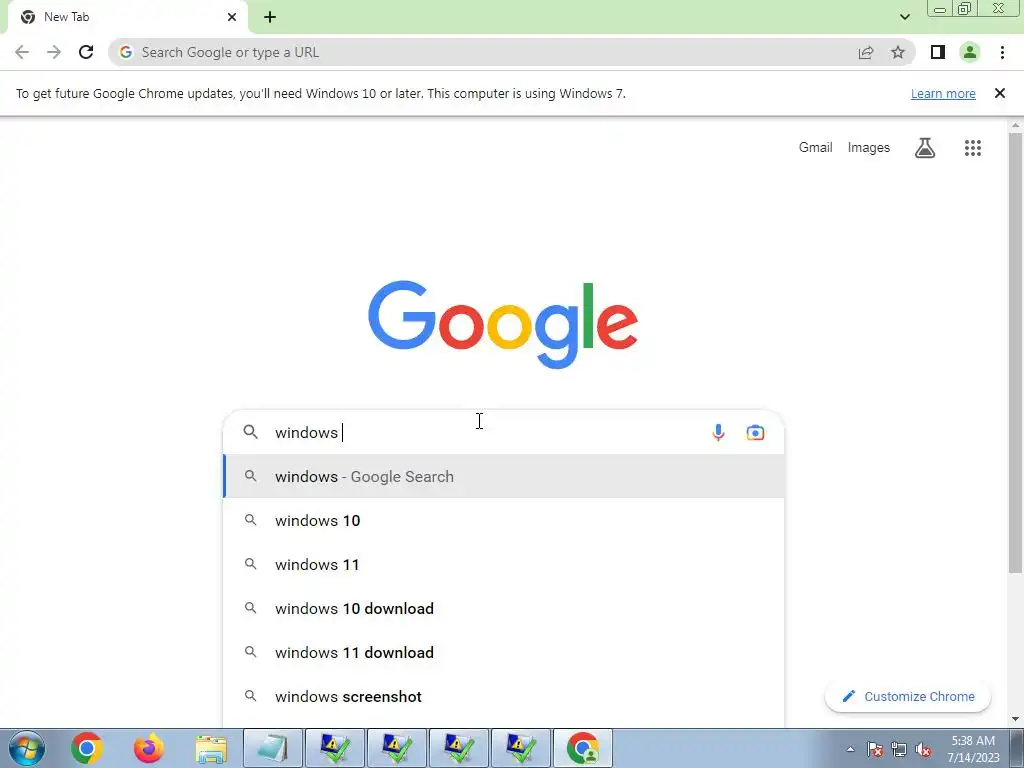Open a new tab with the plus button
1024x768 pixels.
pos(270,17)
